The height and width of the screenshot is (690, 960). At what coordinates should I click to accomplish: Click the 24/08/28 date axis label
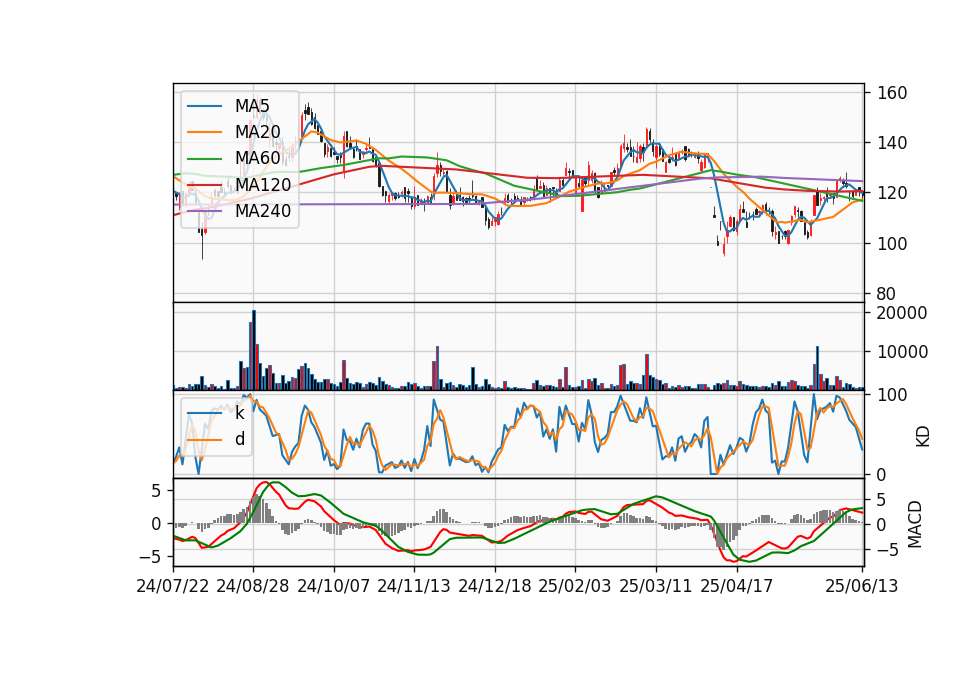[253, 586]
